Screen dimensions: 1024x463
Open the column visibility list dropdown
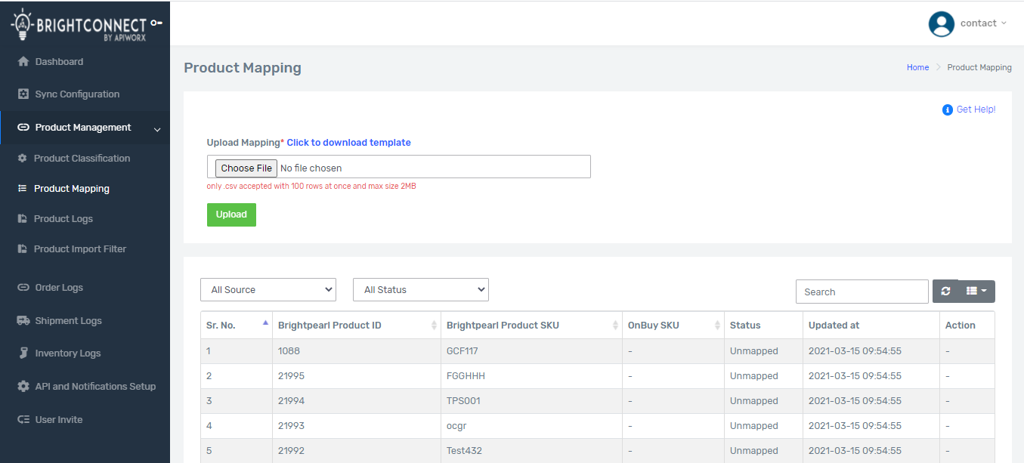[977, 291]
